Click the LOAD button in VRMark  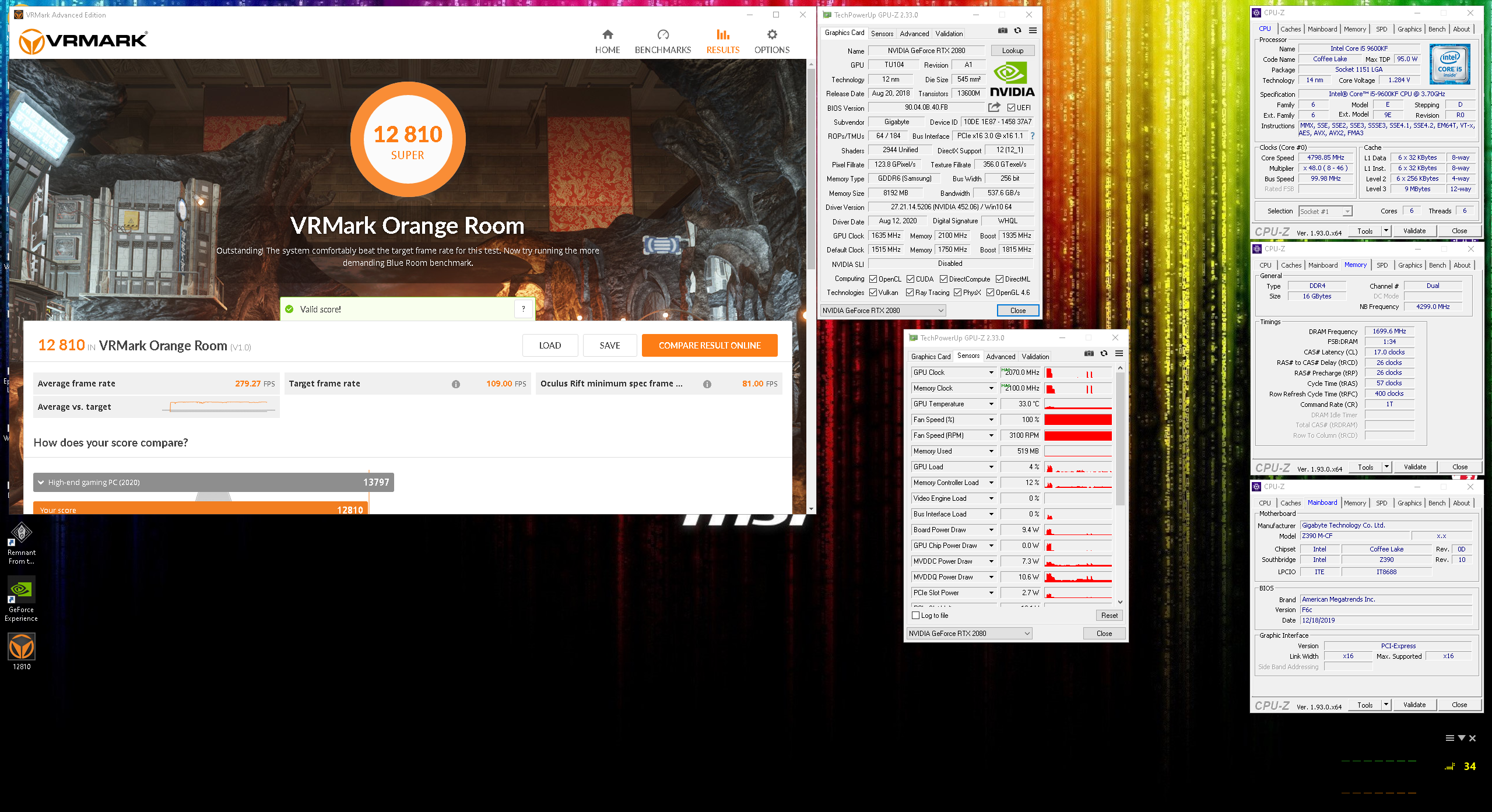(x=550, y=346)
